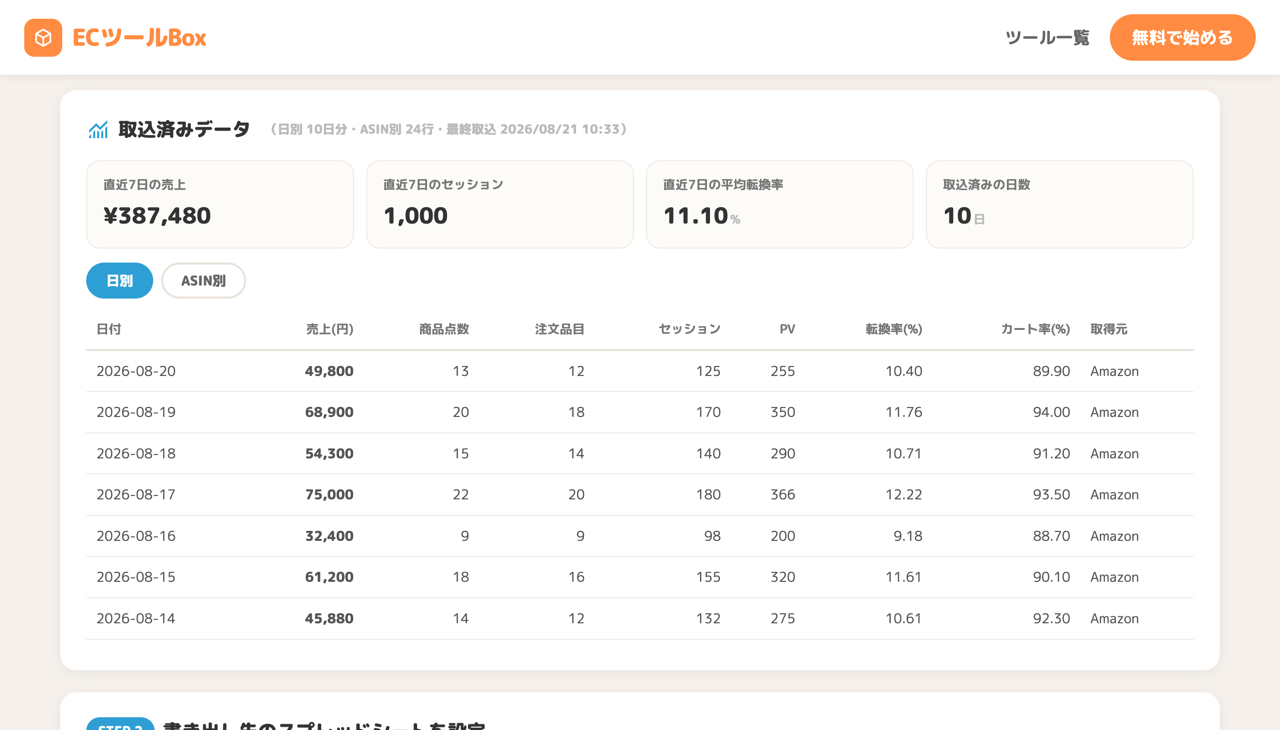Select the date 2026-08-17
This screenshot has height=730, width=1280.
pyautogui.click(x=136, y=495)
